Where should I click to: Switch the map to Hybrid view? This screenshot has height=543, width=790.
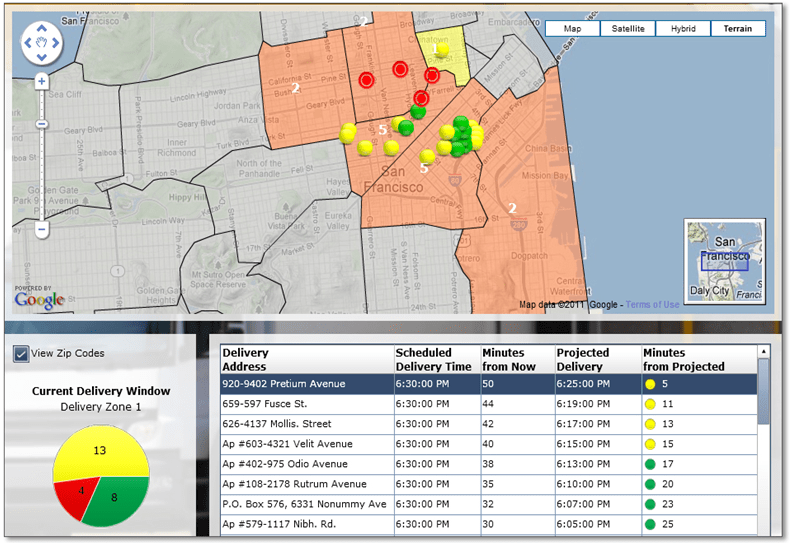pos(683,29)
